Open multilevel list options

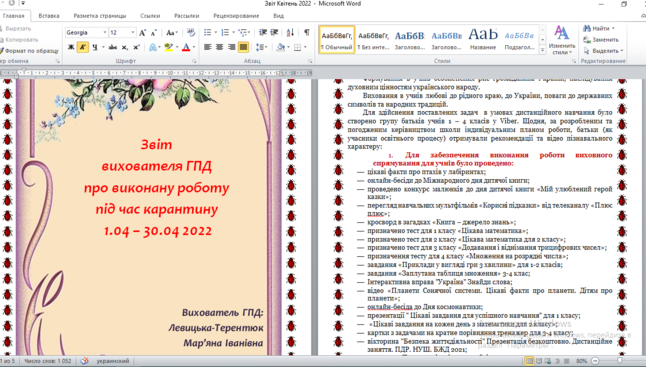[x=243, y=32]
